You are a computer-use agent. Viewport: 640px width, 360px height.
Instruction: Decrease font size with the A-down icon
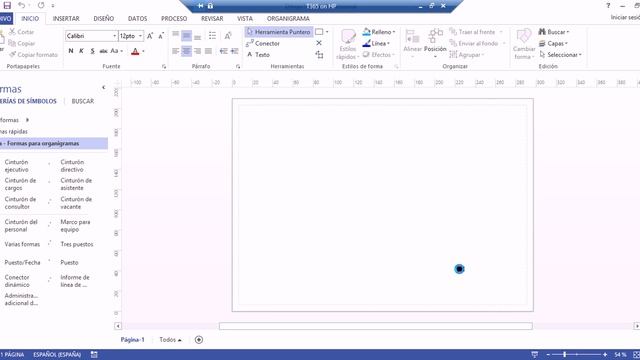(x=161, y=36)
